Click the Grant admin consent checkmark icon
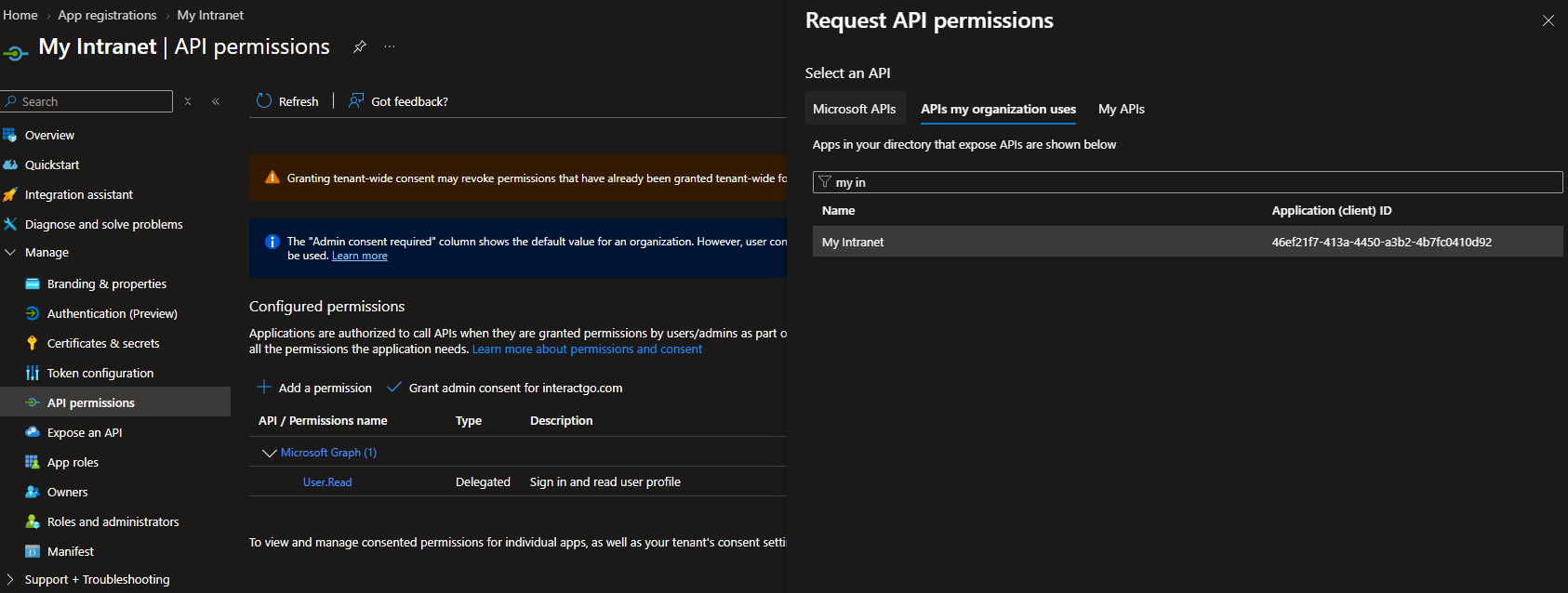Image resolution: width=1568 pixels, height=593 pixels. pos(394,387)
